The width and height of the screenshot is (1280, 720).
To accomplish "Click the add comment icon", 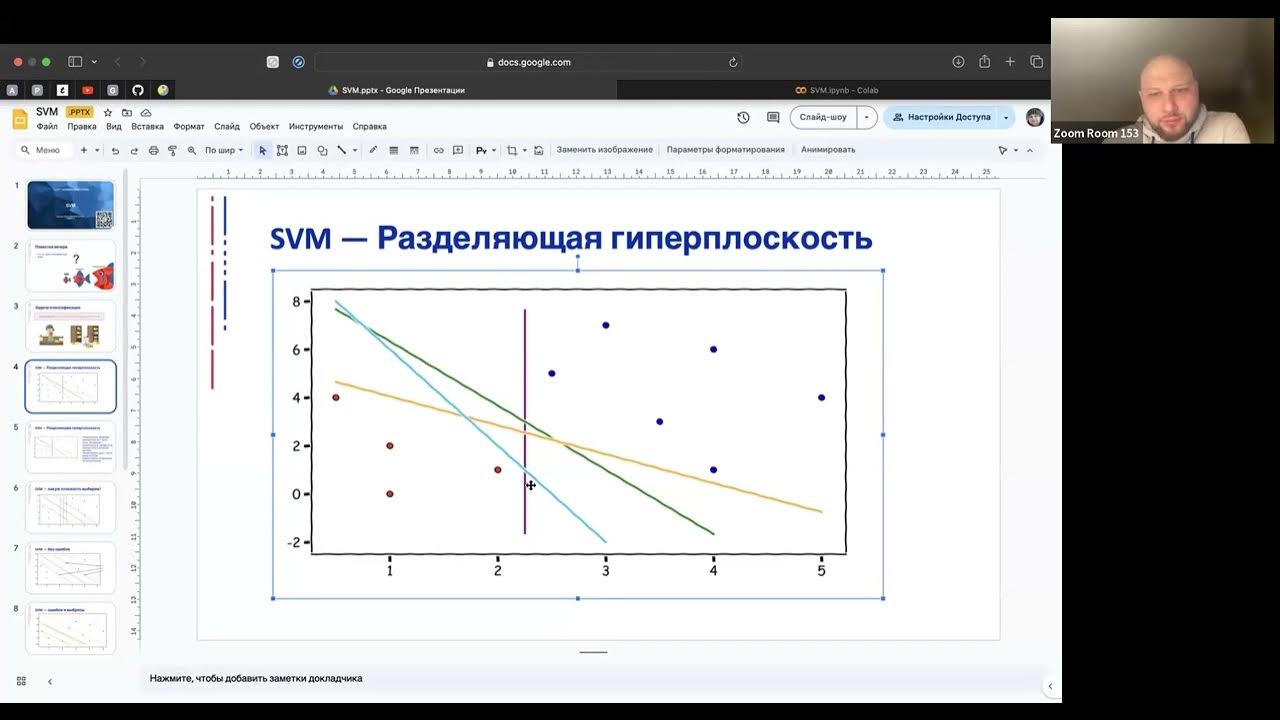I will point(458,150).
